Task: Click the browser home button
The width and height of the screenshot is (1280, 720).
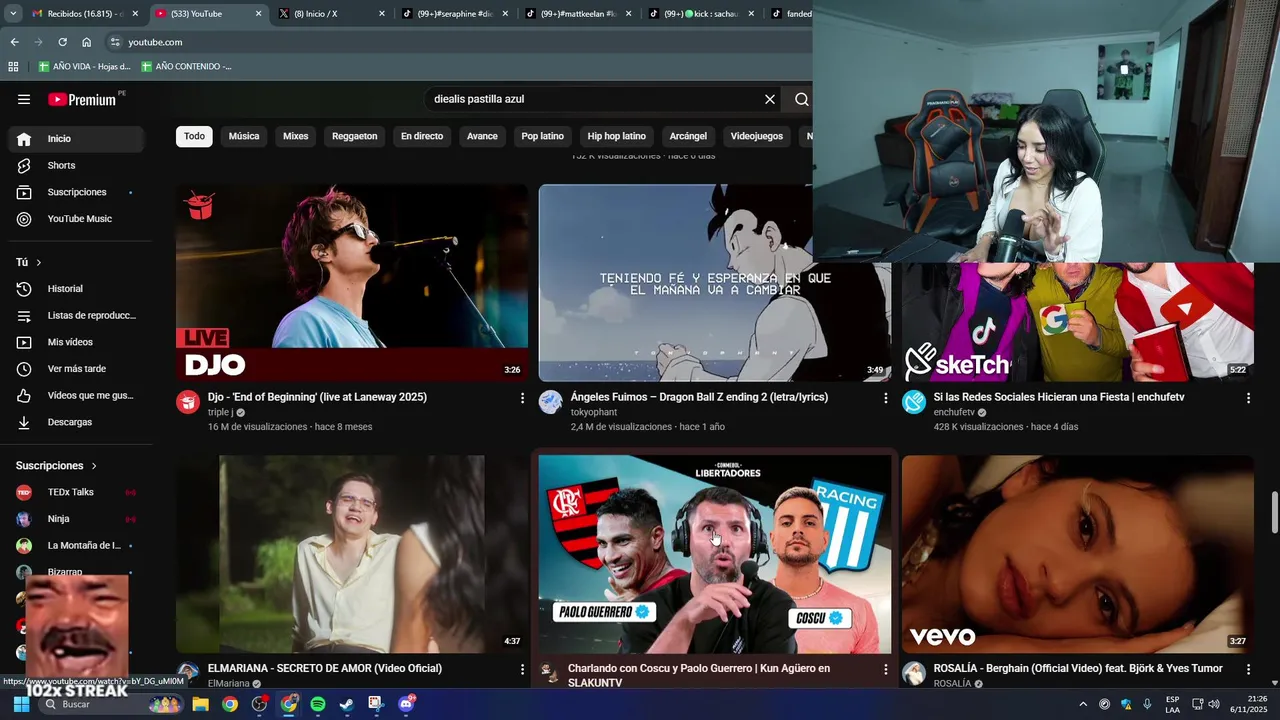Action: pyautogui.click(x=87, y=42)
